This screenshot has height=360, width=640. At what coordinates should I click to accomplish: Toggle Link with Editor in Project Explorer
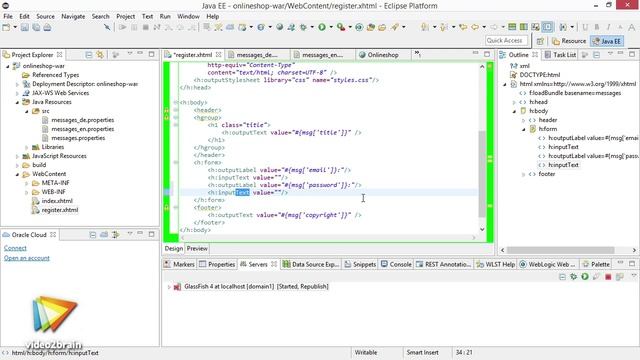100,55
